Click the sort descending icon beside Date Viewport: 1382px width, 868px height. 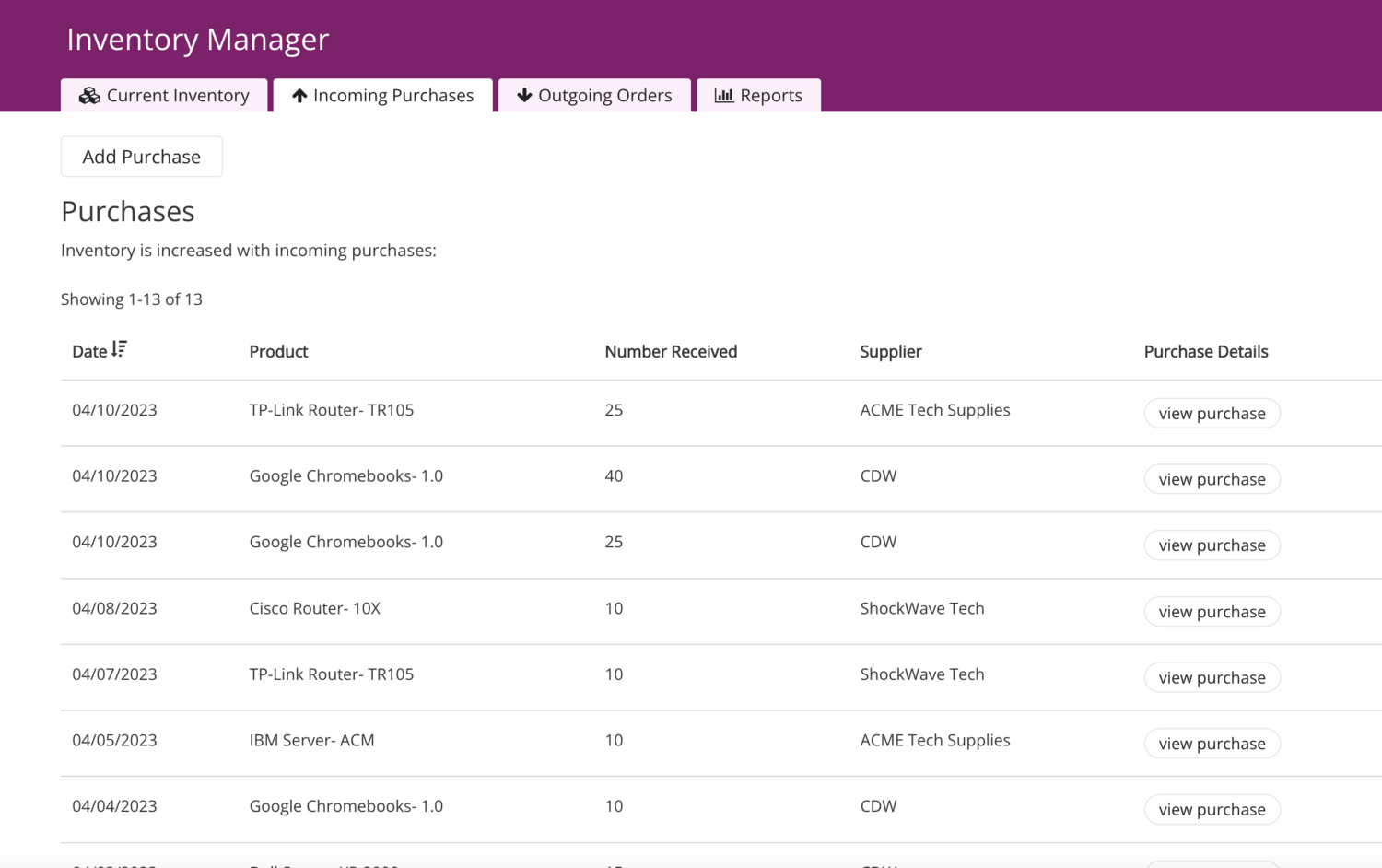tap(119, 349)
